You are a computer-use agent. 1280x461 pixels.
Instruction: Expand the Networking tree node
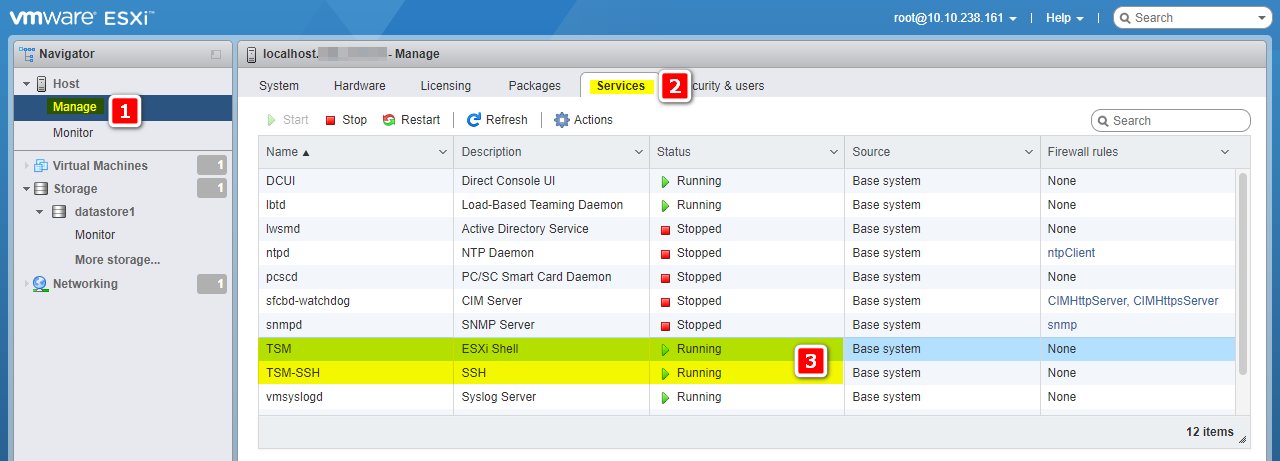[x=26, y=284]
